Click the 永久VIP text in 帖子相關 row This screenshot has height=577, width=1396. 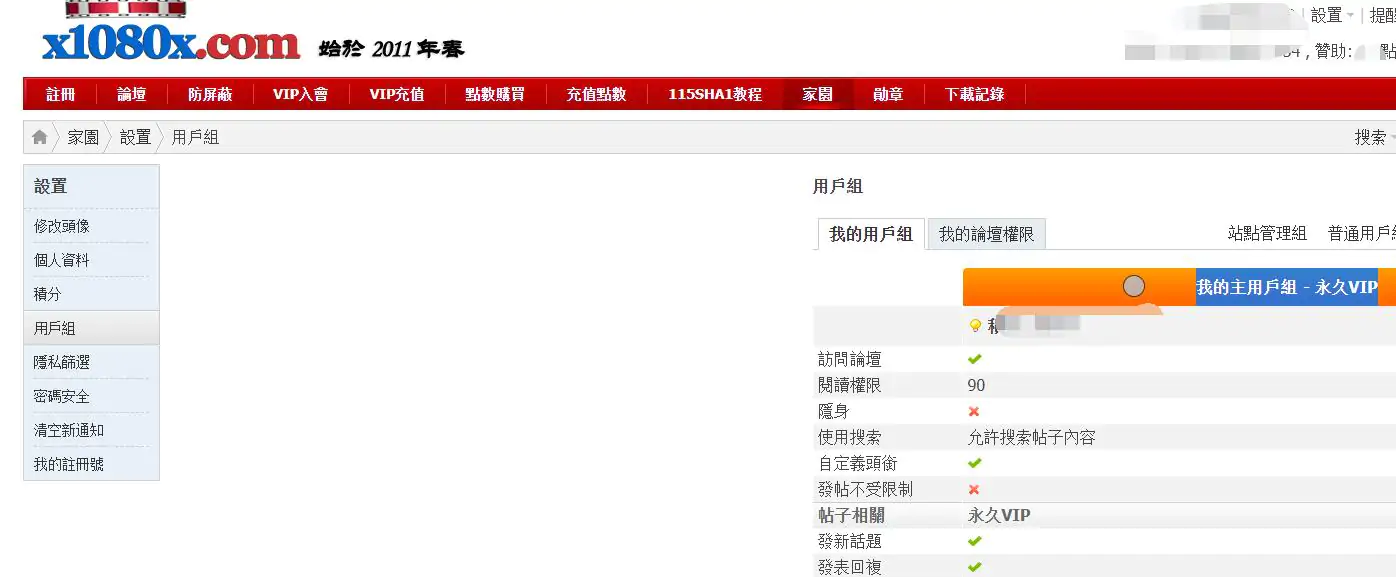[999, 516]
